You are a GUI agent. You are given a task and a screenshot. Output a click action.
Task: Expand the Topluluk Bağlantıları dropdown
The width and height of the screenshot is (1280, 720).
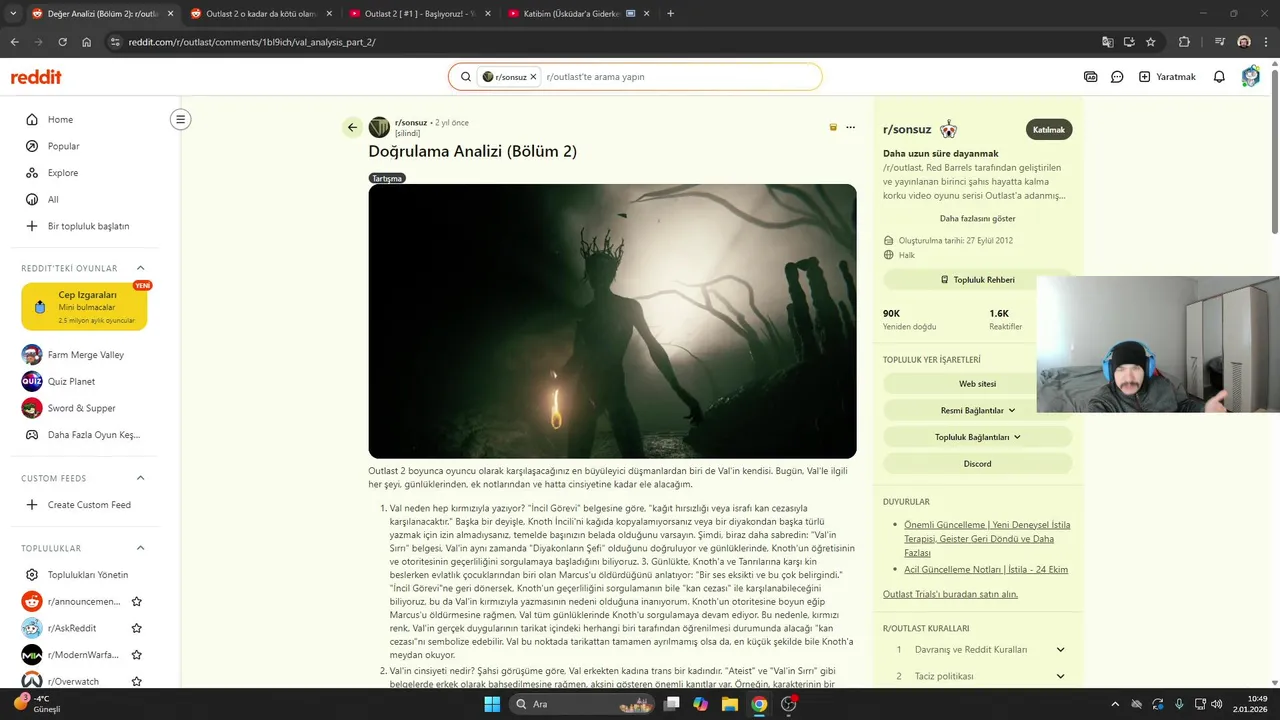(x=977, y=437)
